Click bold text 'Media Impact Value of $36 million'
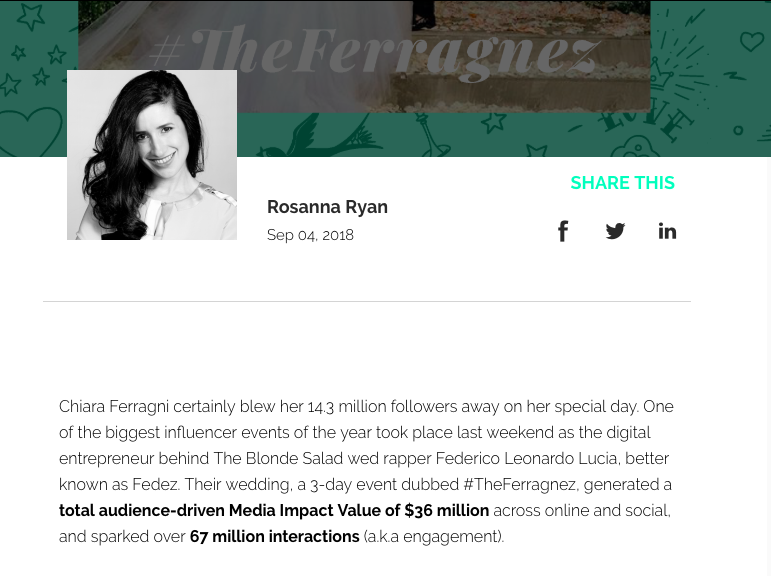This screenshot has width=771, height=576. pyautogui.click(x=359, y=511)
